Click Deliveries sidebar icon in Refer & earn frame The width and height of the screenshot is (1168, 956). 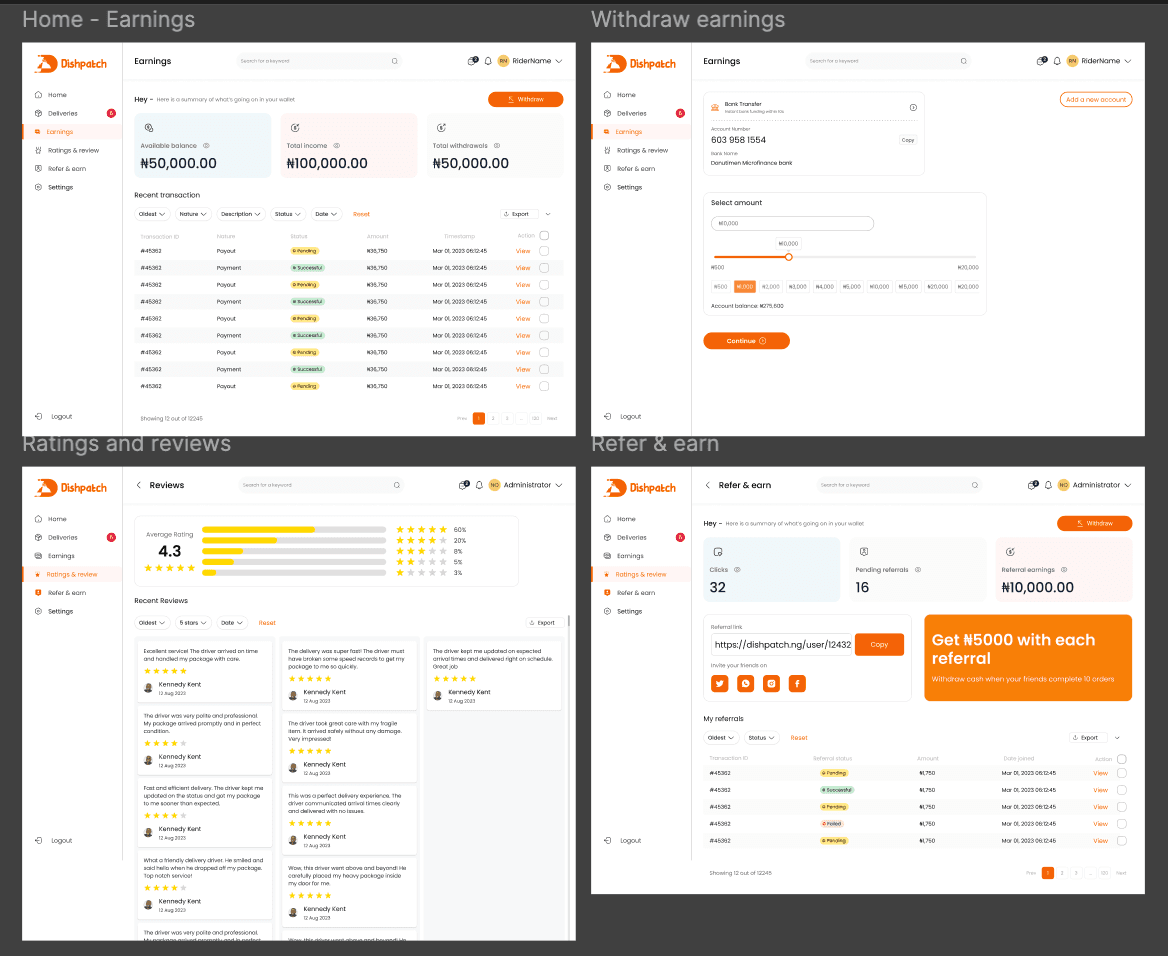607,537
